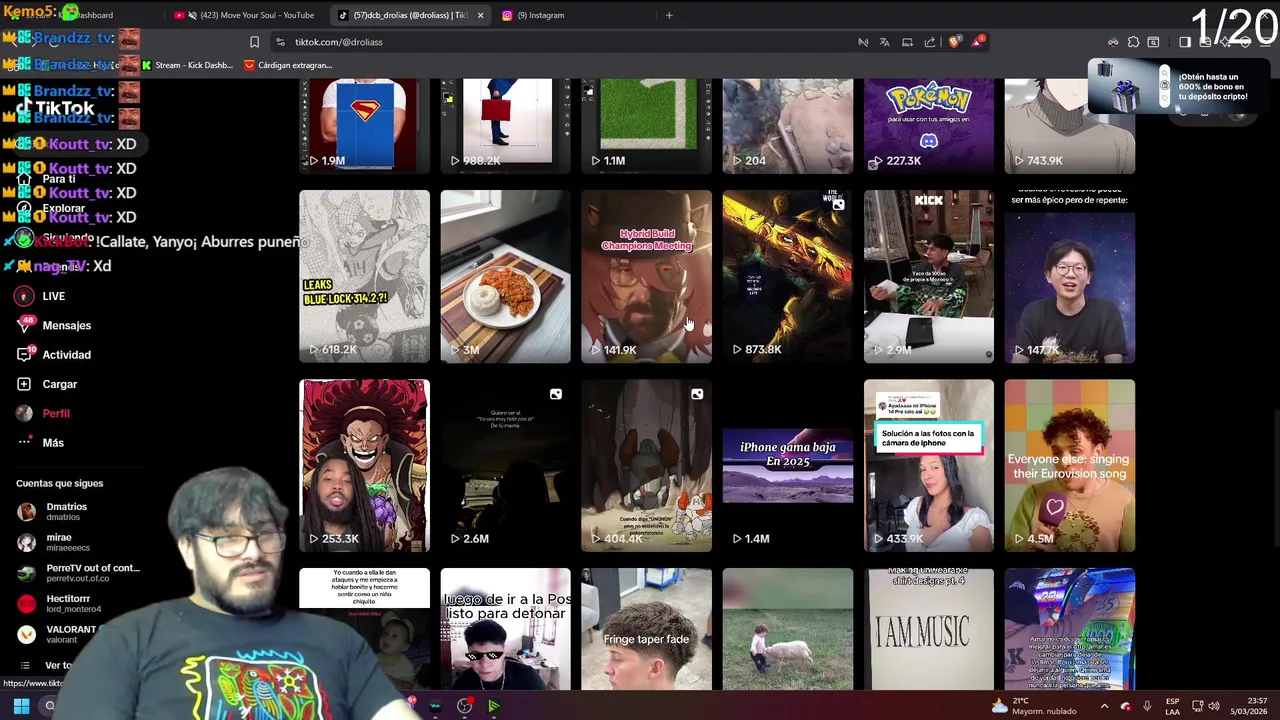This screenshot has width=1280, height=720.
Task: Open the rice plate video with 3M views
Action: (x=505, y=276)
